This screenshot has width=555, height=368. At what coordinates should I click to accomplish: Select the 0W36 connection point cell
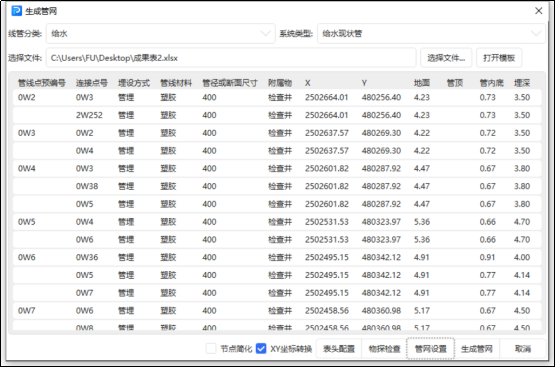point(87,257)
